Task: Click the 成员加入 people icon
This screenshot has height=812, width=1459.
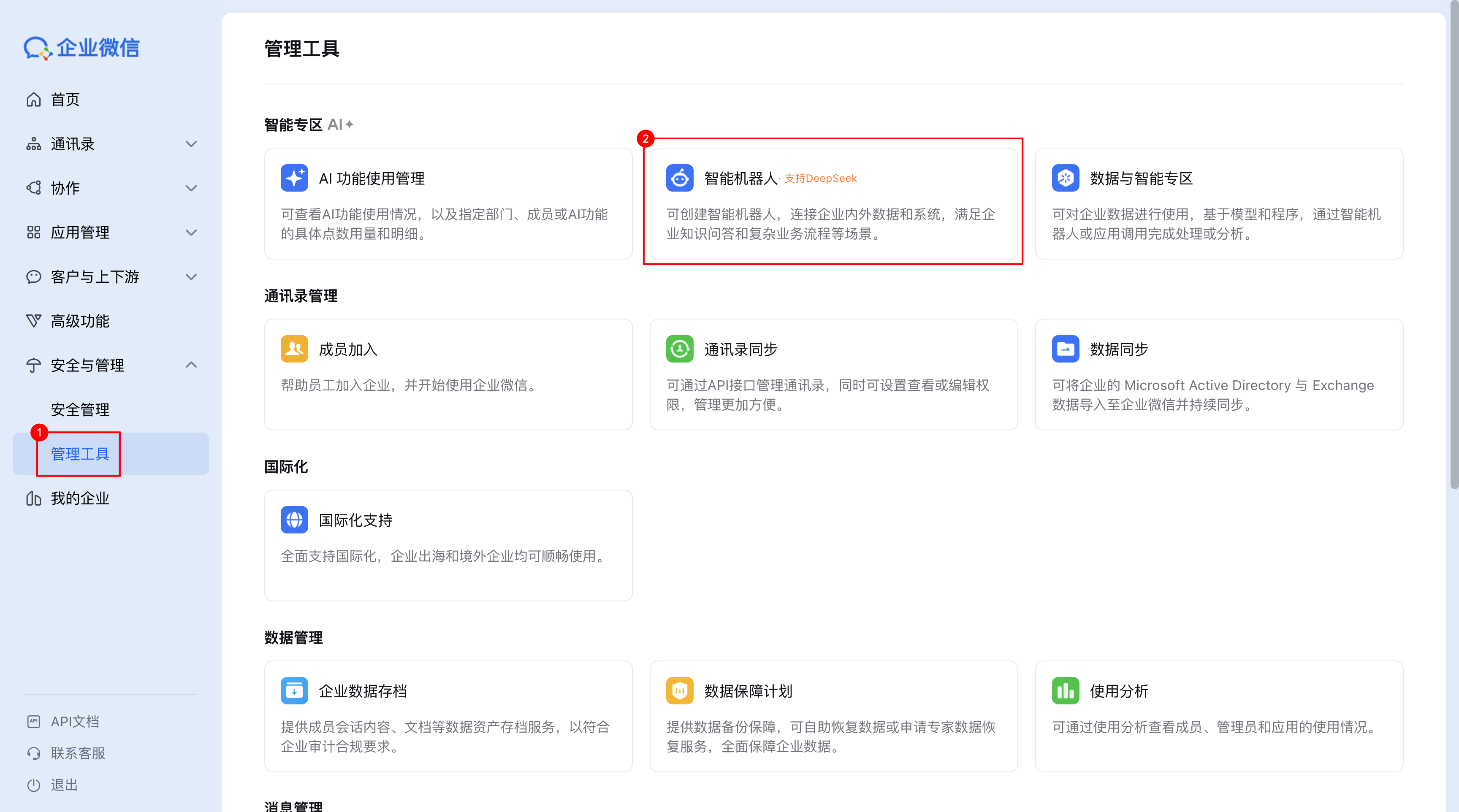Action: 294,349
